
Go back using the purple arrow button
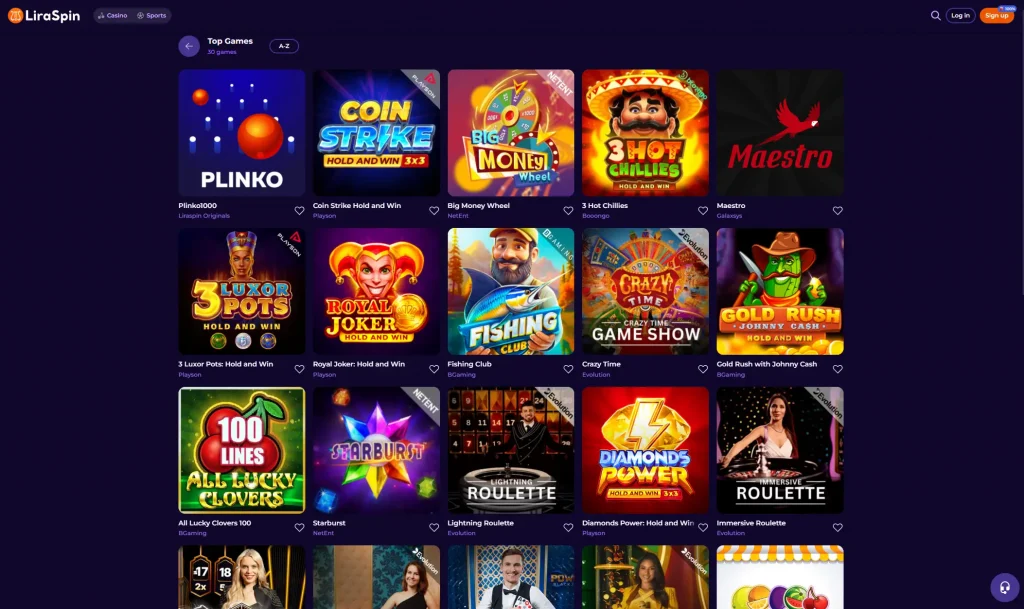189,46
